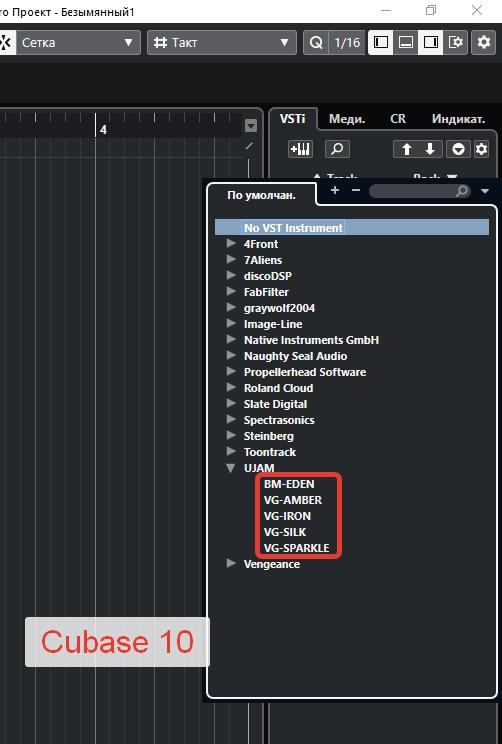Switch to the VSTi tab
Viewport: 502px width, 744px height.
click(x=292, y=119)
